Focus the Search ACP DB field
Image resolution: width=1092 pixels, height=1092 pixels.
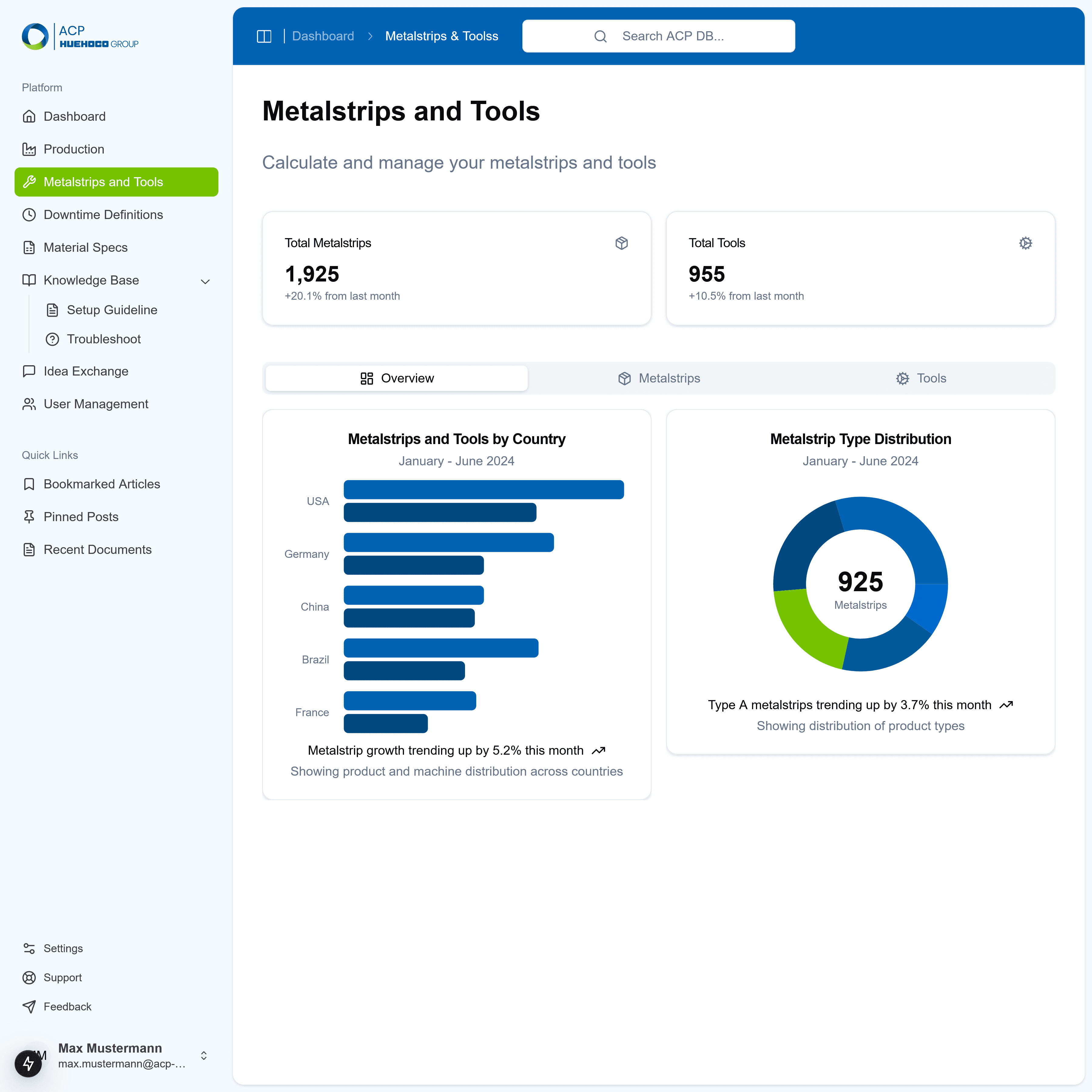click(672, 36)
